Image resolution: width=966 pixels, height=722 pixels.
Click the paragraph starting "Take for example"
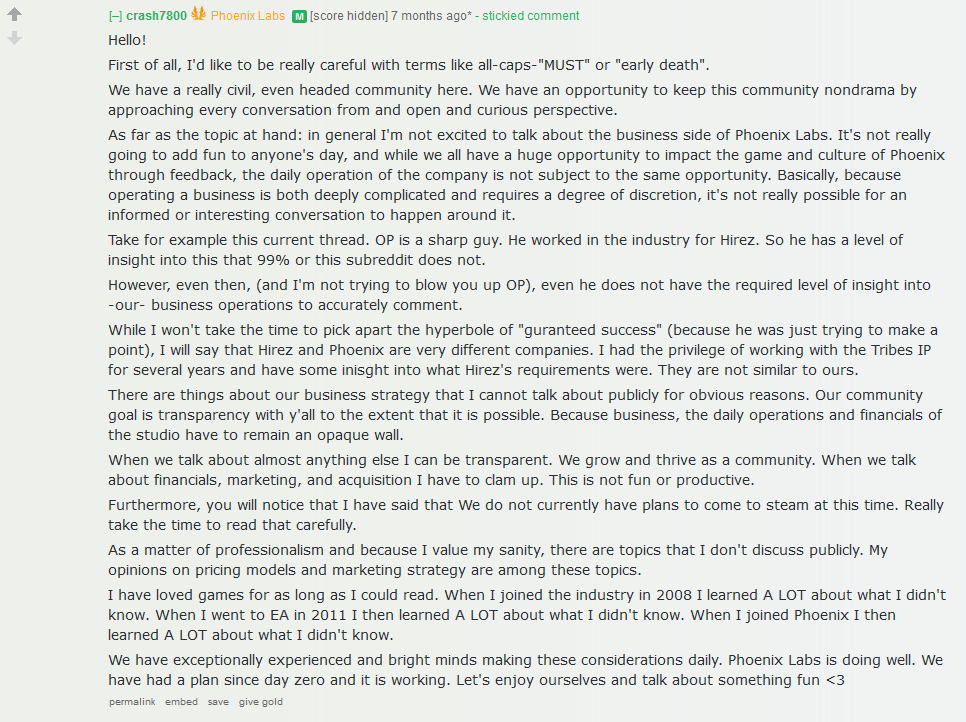pos(506,249)
